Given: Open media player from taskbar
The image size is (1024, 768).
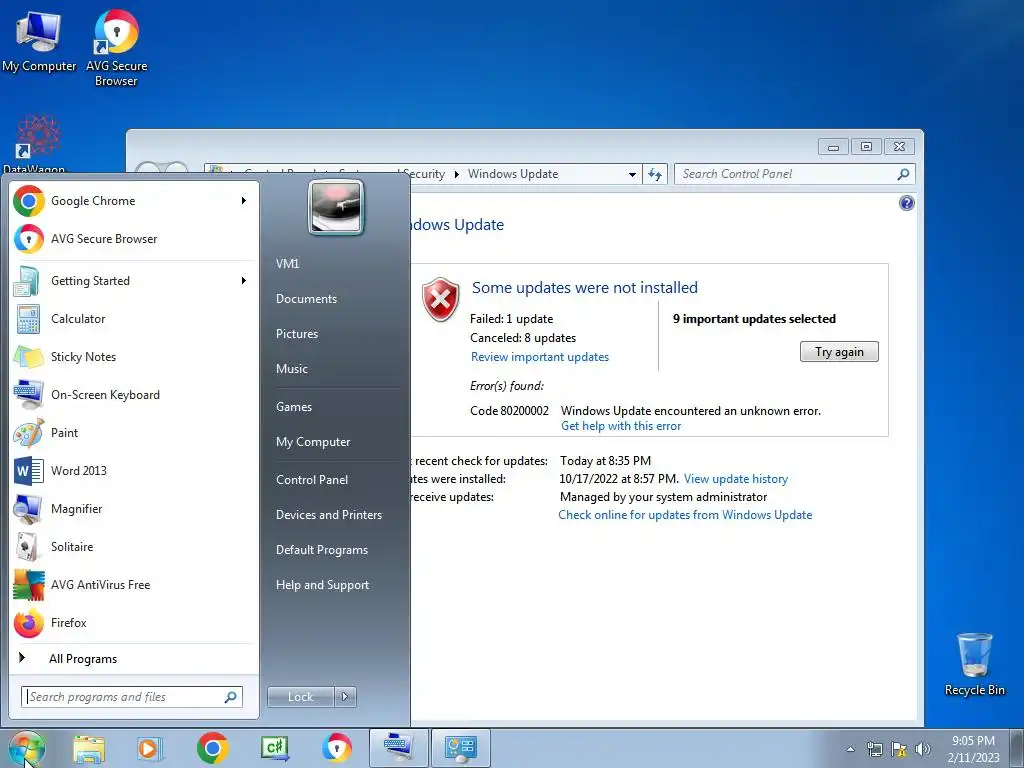Looking at the screenshot, I should [x=150, y=748].
